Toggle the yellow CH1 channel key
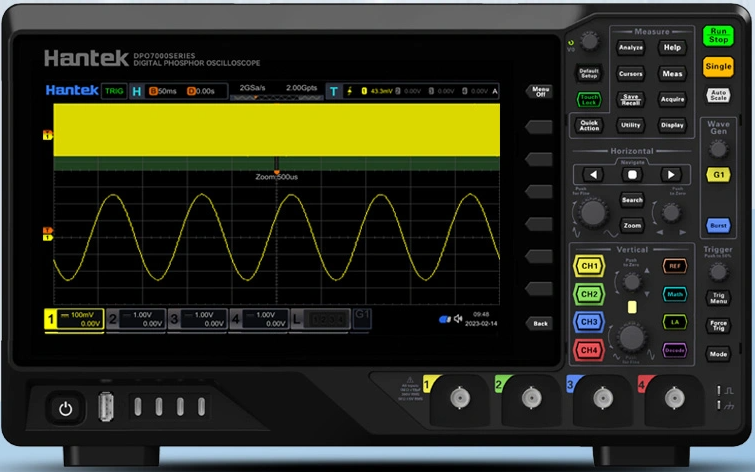Screen dimensions: 755x472 589,266
